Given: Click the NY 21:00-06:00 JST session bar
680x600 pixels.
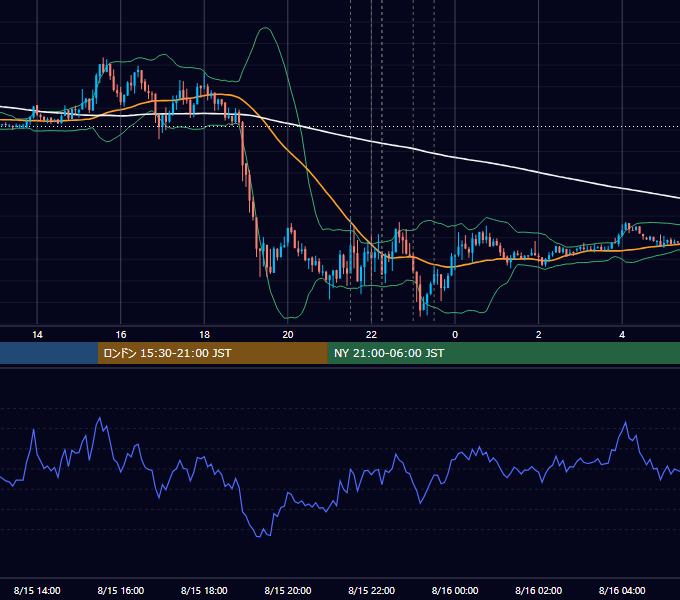Looking at the screenshot, I should (503, 353).
